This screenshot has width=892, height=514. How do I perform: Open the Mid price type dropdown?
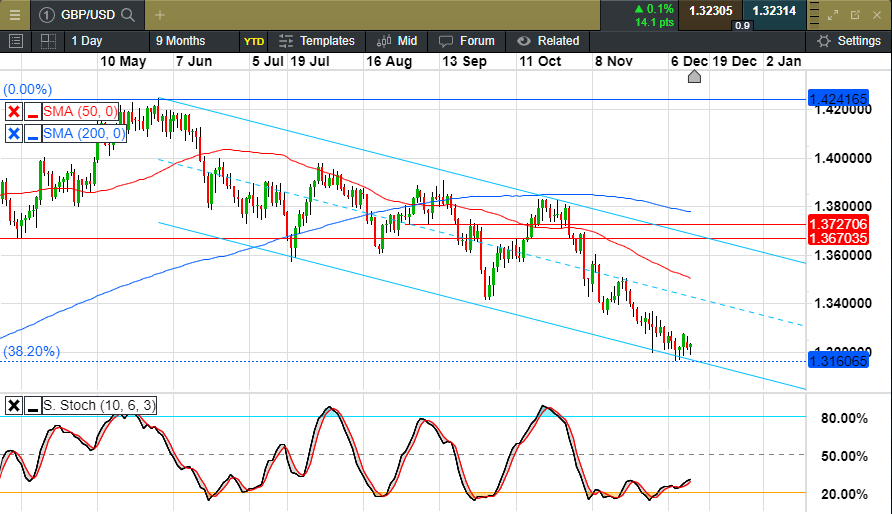(397, 41)
